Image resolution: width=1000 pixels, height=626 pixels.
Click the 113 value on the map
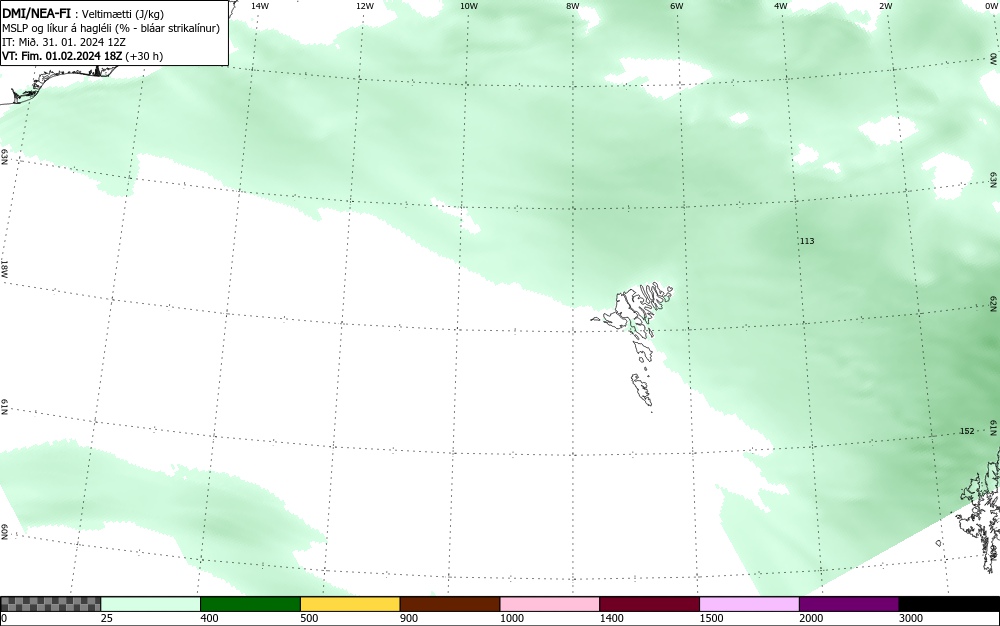pos(807,241)
